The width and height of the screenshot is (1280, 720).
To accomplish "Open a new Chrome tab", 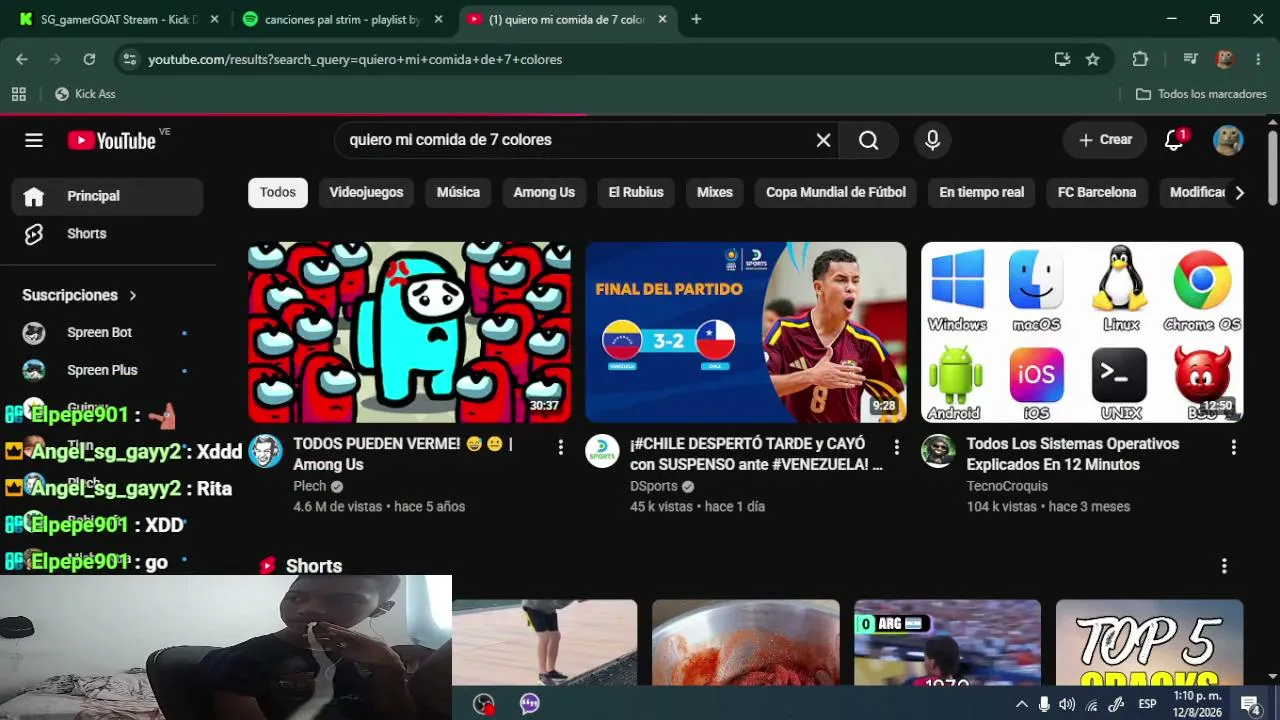I will [x=696, y=19].
